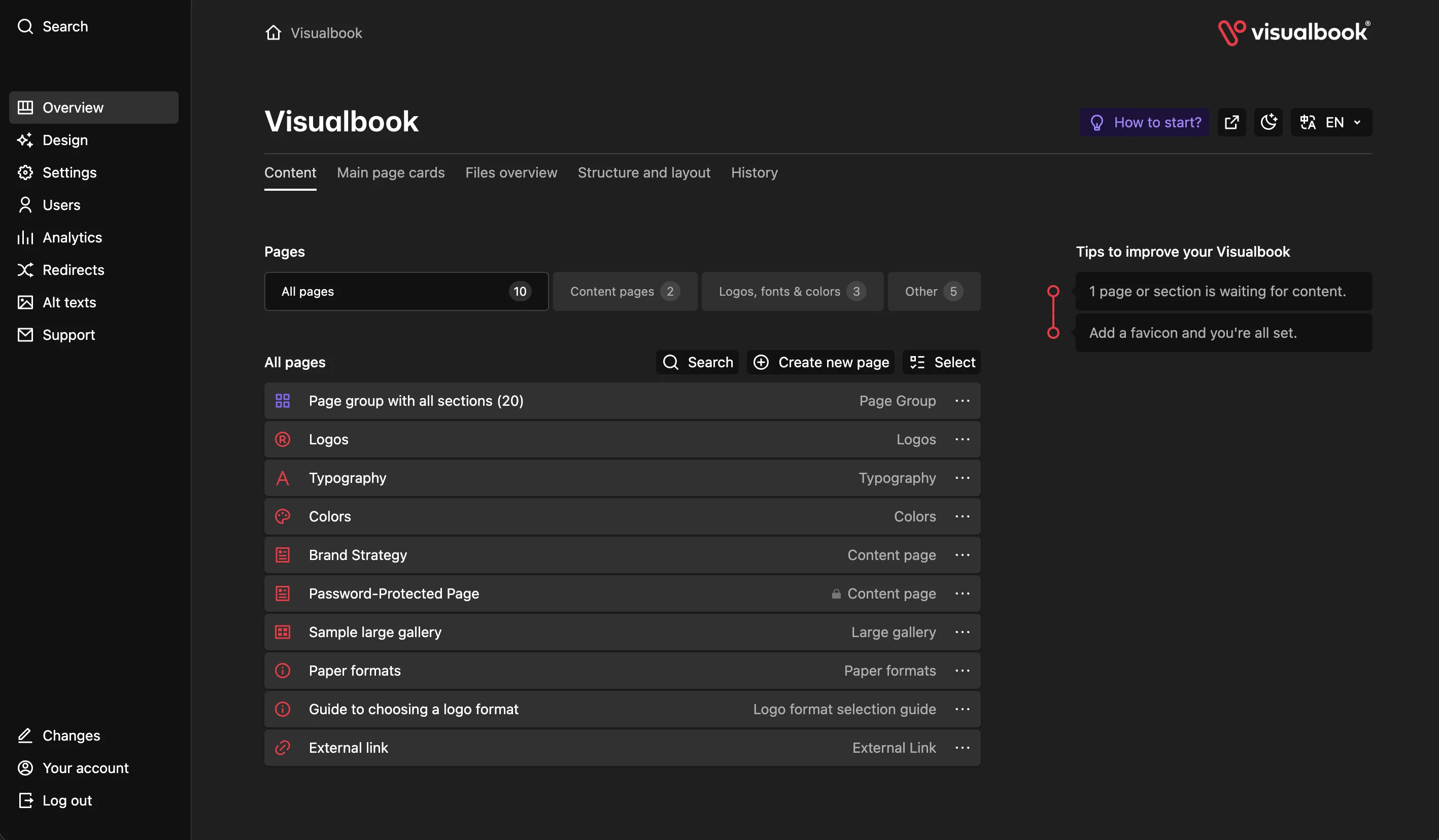The width and height of the screenshot is (1439, 840).
Task: Click the Page group grid icon
Action: pos(283,401)
